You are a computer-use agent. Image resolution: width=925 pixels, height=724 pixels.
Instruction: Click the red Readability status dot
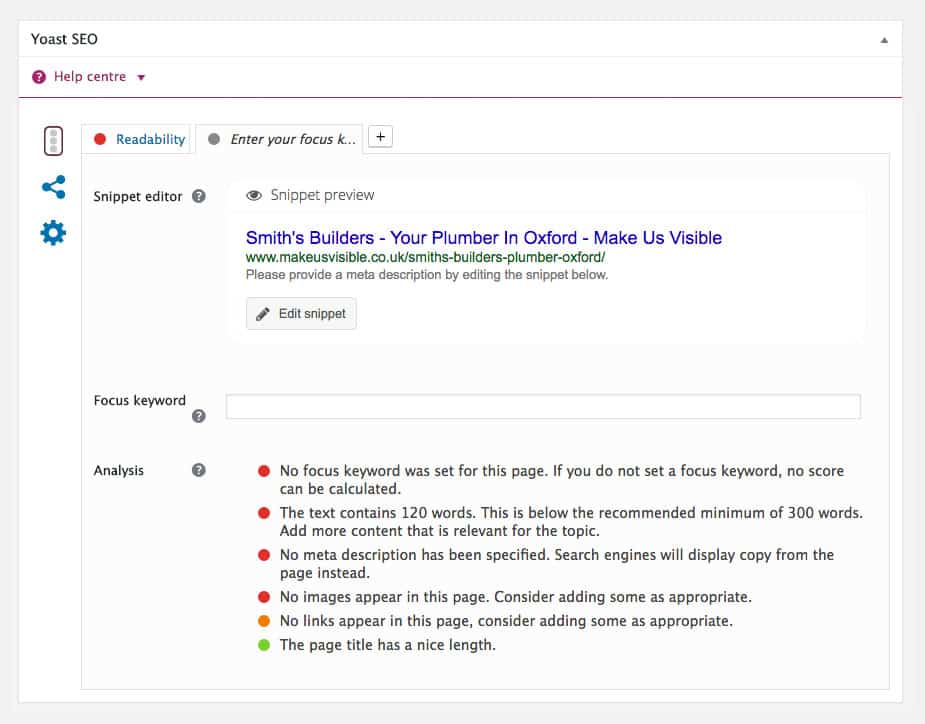point(100,139)
